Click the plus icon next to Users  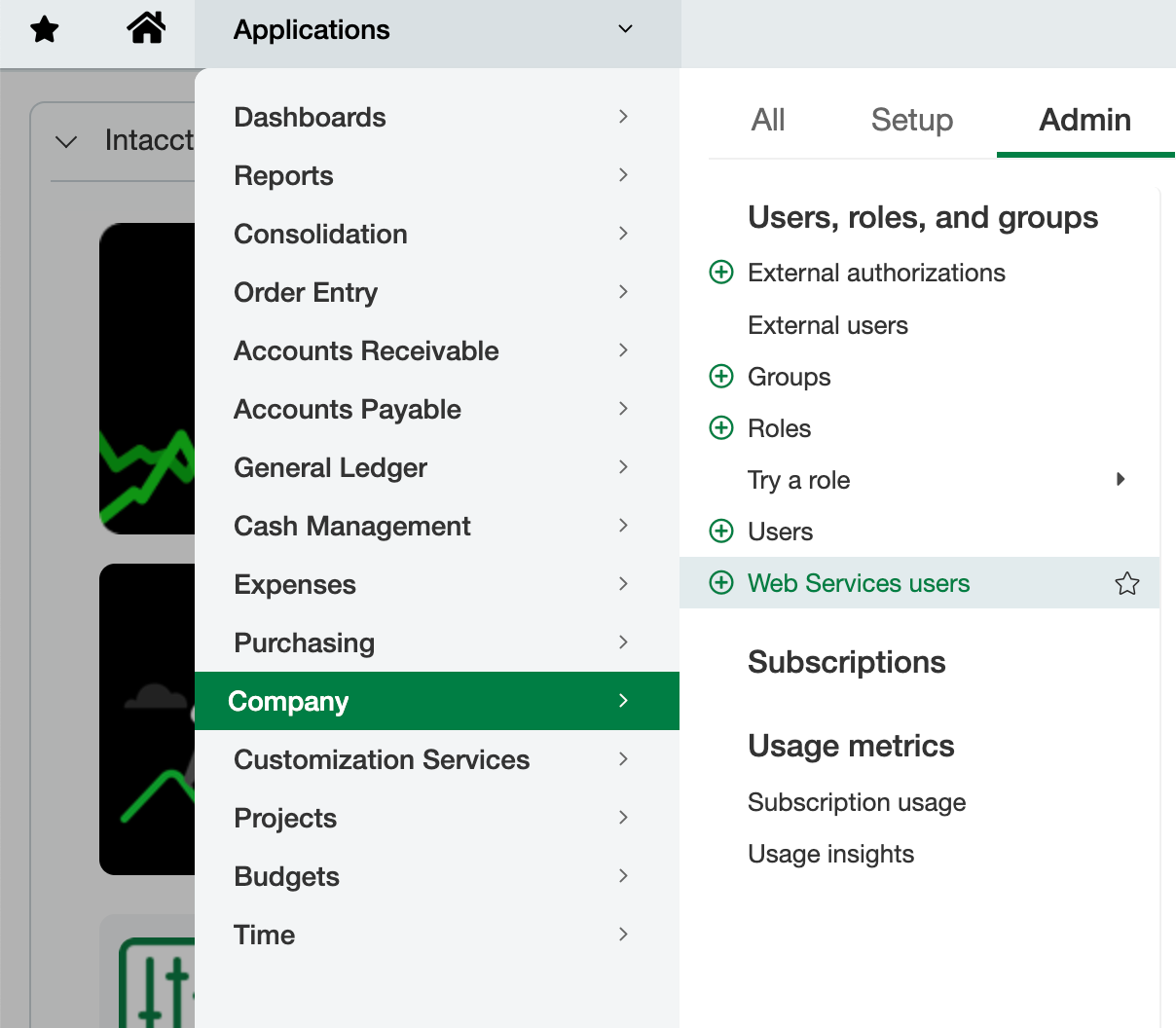point(720,531)
